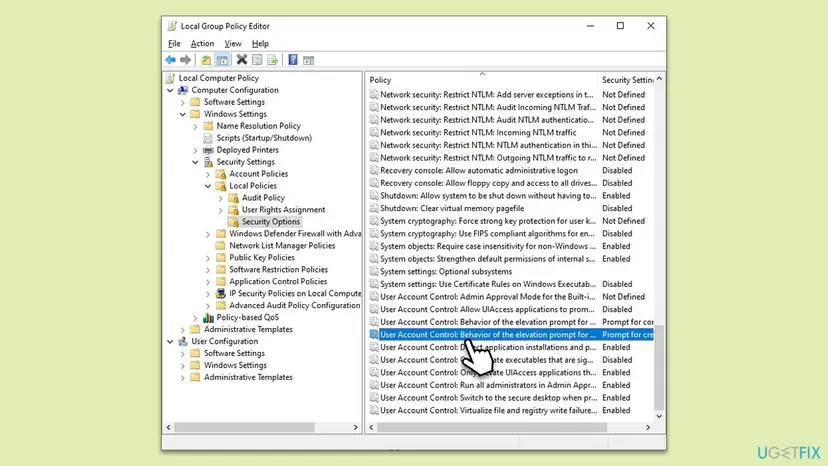Maximize the Local Group Policy Editor window
Viewport: 828px width, 466px height.
coord(620,26)
